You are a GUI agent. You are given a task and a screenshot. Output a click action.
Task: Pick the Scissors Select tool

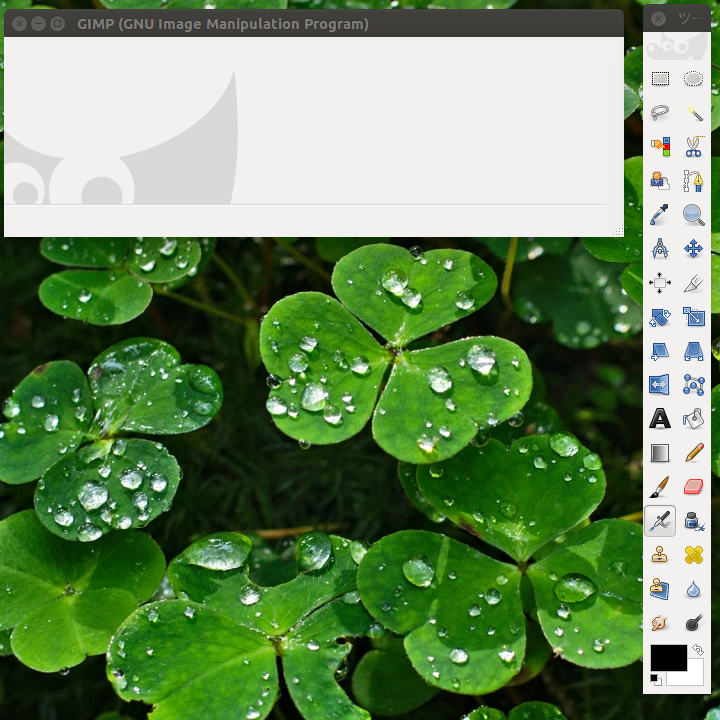(693, 147)
